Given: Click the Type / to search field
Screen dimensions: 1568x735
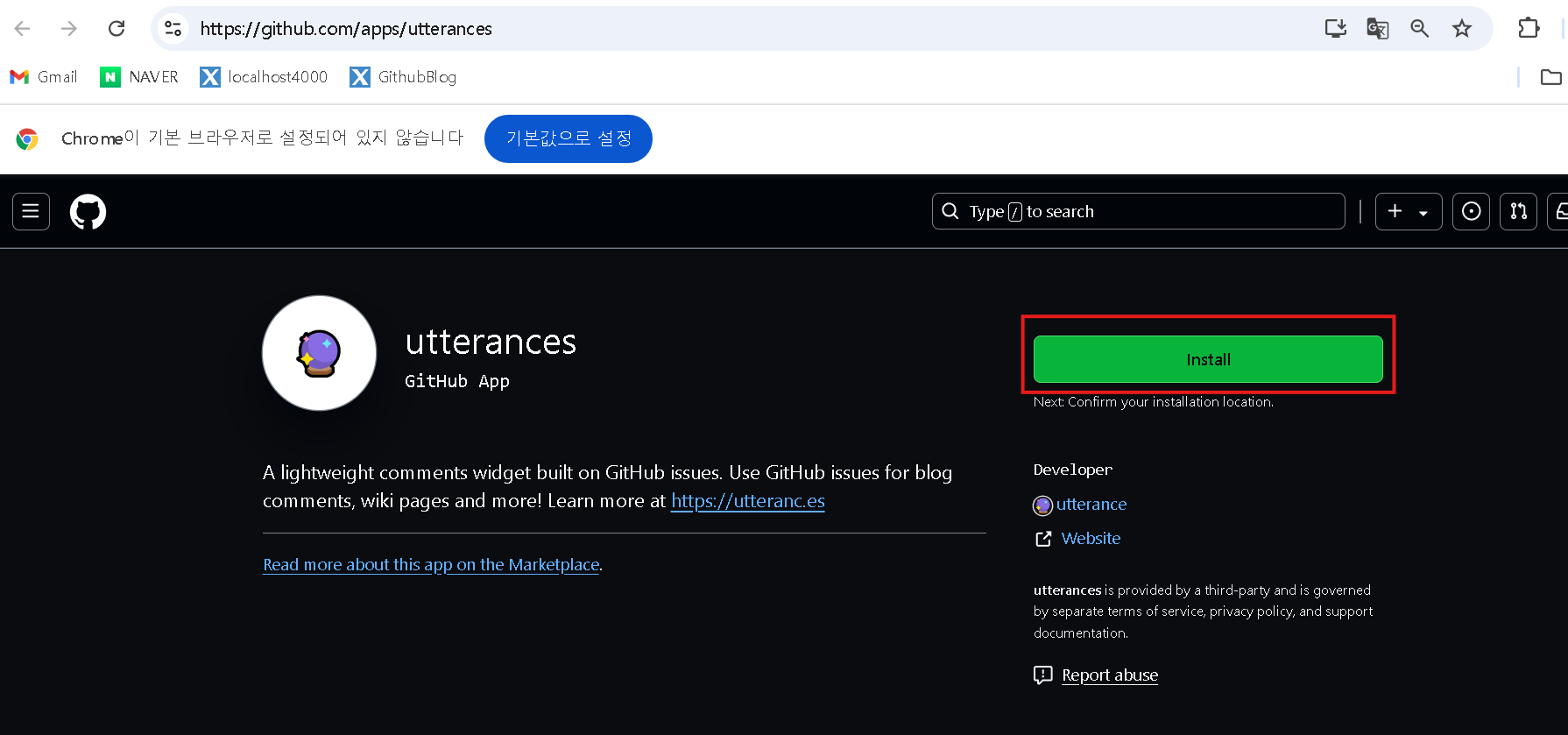Looking at the screenshot, I should click(x=1138, y=211).
